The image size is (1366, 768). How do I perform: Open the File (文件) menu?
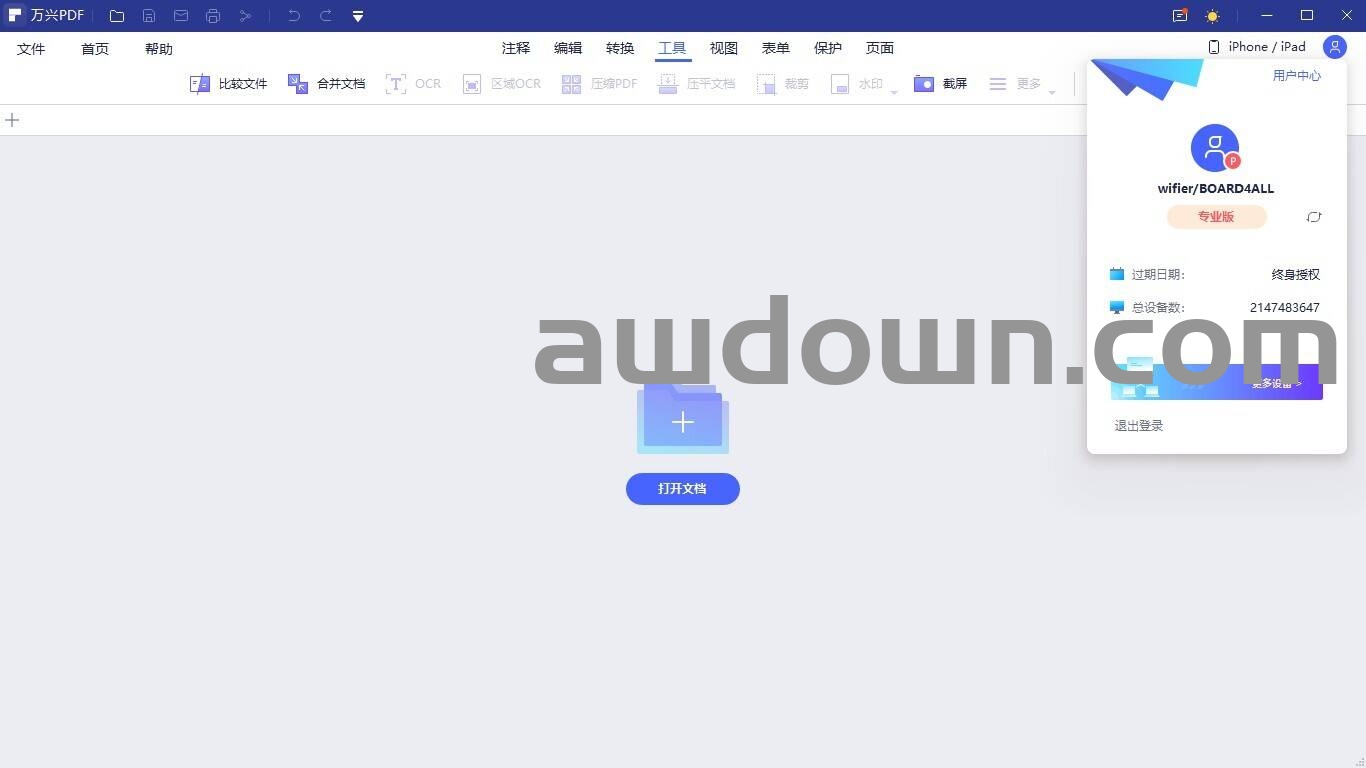click(31, 49)
